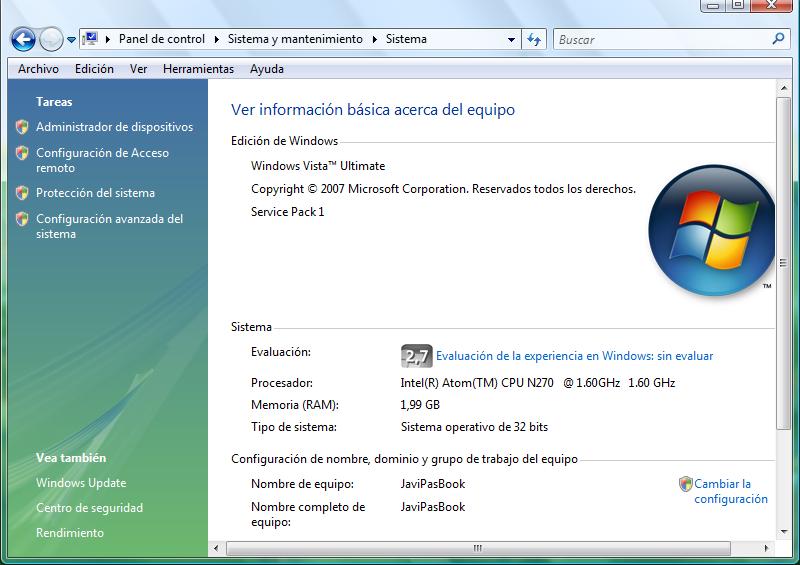Click the 2,7 experience score badge

click(x=416, y=356)
